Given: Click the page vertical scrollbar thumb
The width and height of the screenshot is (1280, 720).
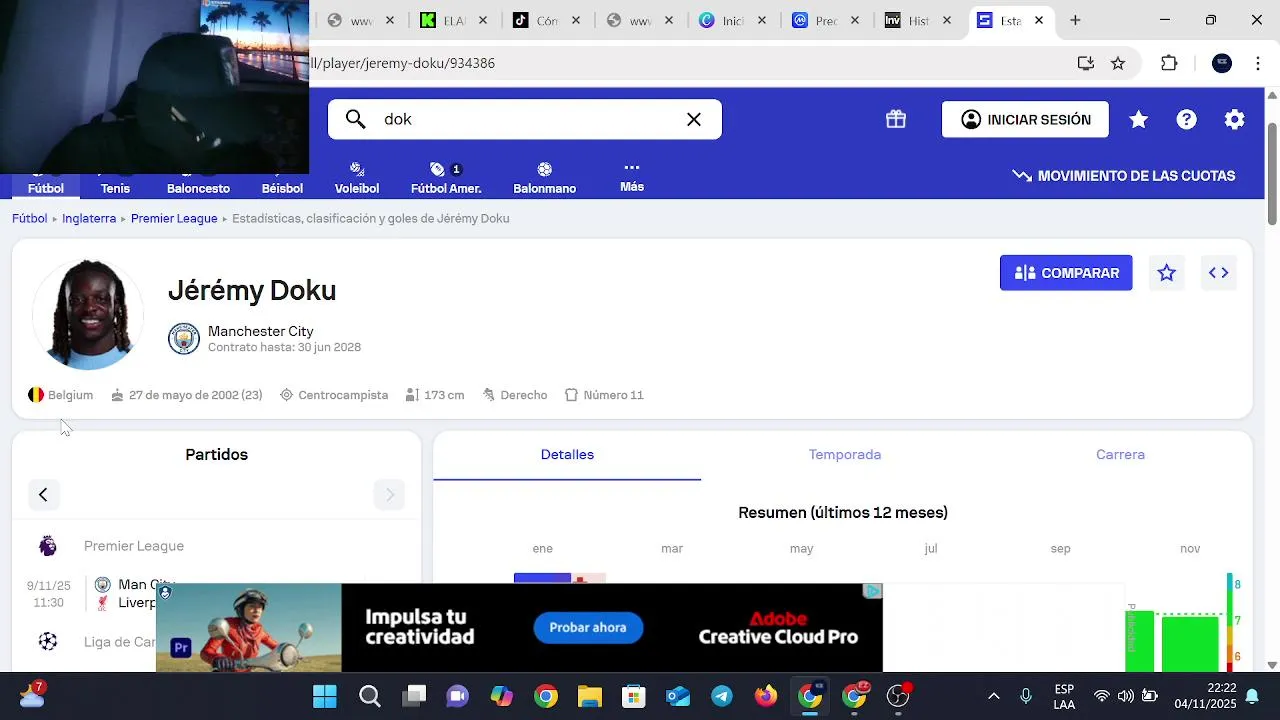Looking at the screenshot, I should pyautogui.click(x=1272, y=172).
